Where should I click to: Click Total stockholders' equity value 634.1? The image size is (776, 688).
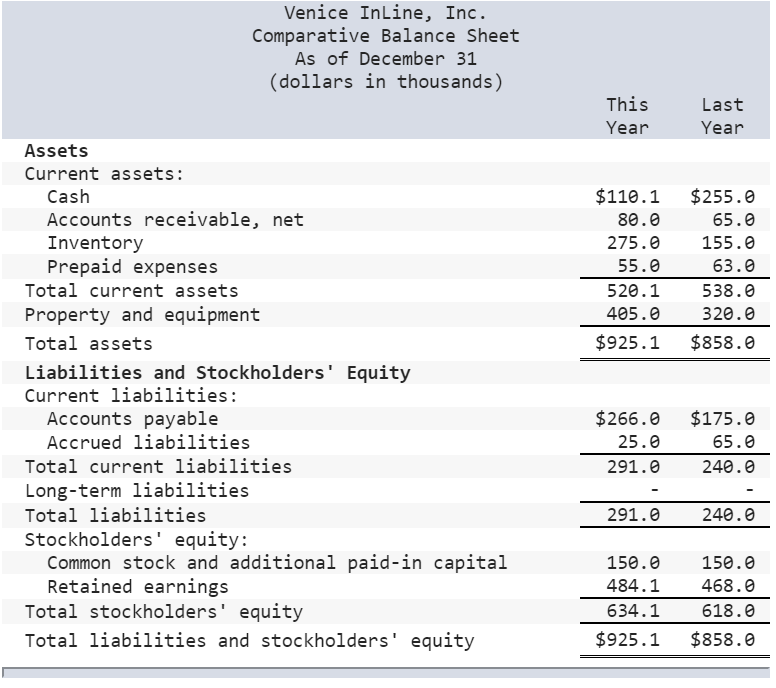tap(633, 611)
